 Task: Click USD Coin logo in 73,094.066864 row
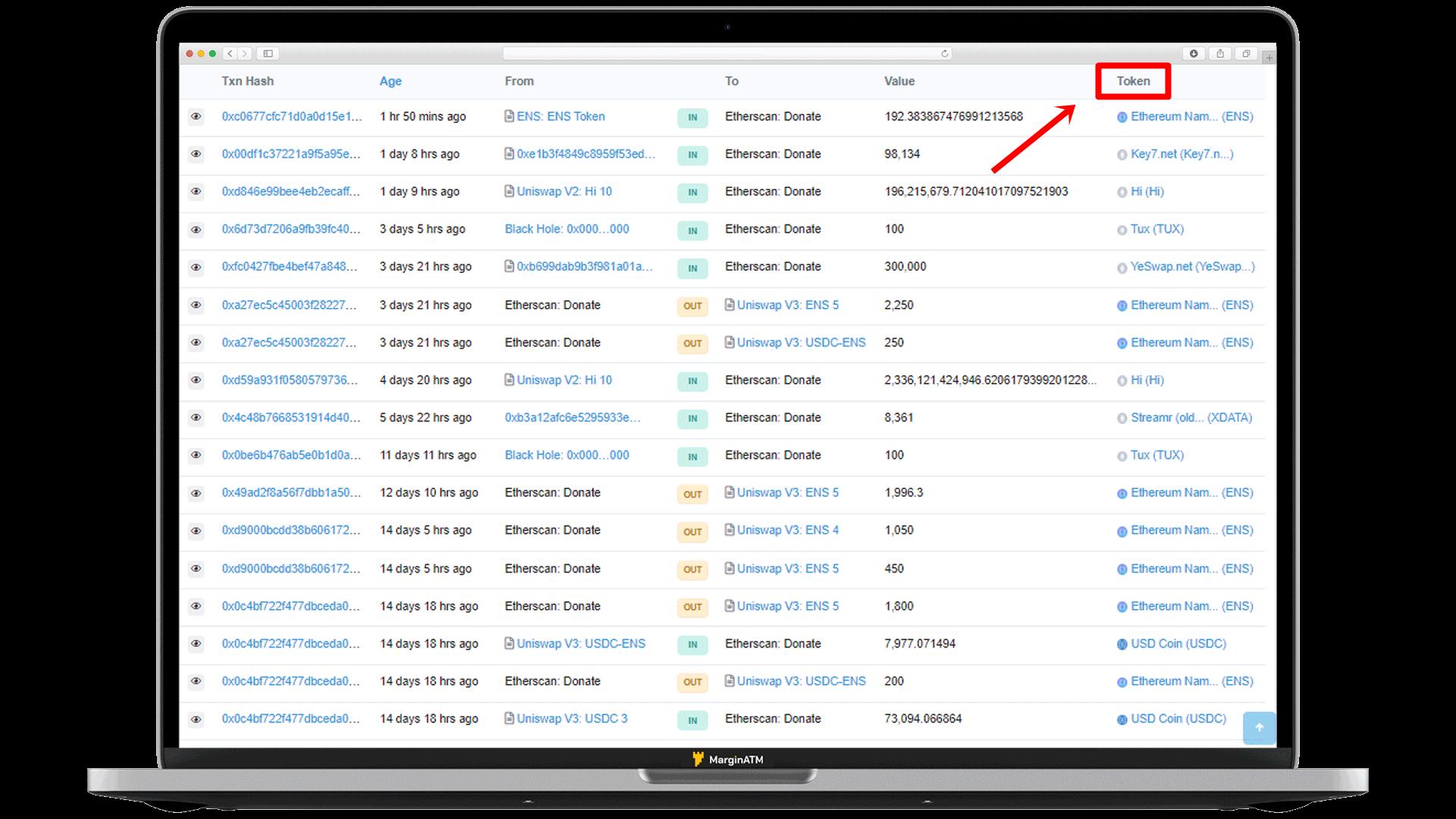pyautogui.click(x=1122, y=720)
